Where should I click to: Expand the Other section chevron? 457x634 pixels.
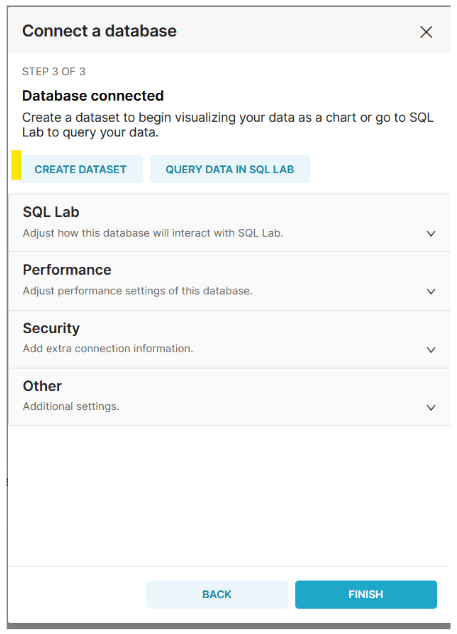pyautogui.click(x=431, y=407)
